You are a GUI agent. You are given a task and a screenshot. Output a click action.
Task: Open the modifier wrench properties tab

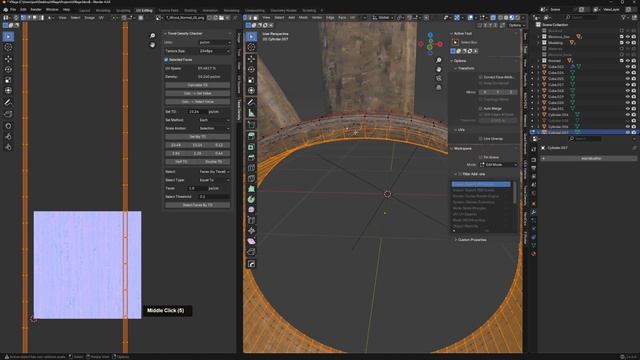(x=533, y=213)
